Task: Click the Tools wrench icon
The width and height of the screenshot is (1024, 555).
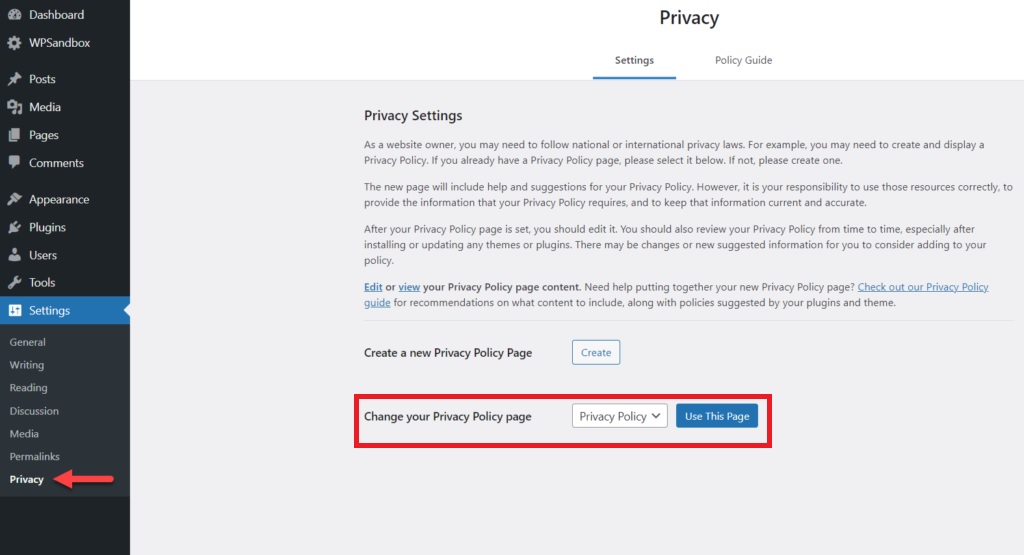Action: tap(14, 283)
